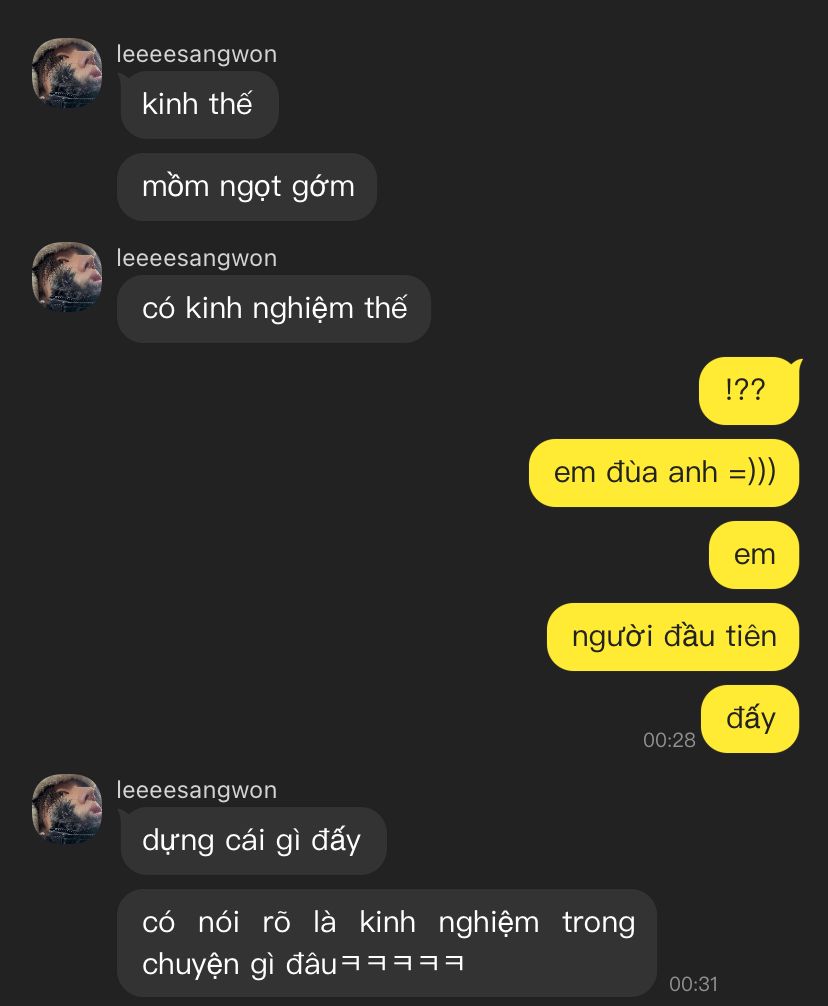Tap the yellow "đấy" message bubble

(x=750, y=719)
